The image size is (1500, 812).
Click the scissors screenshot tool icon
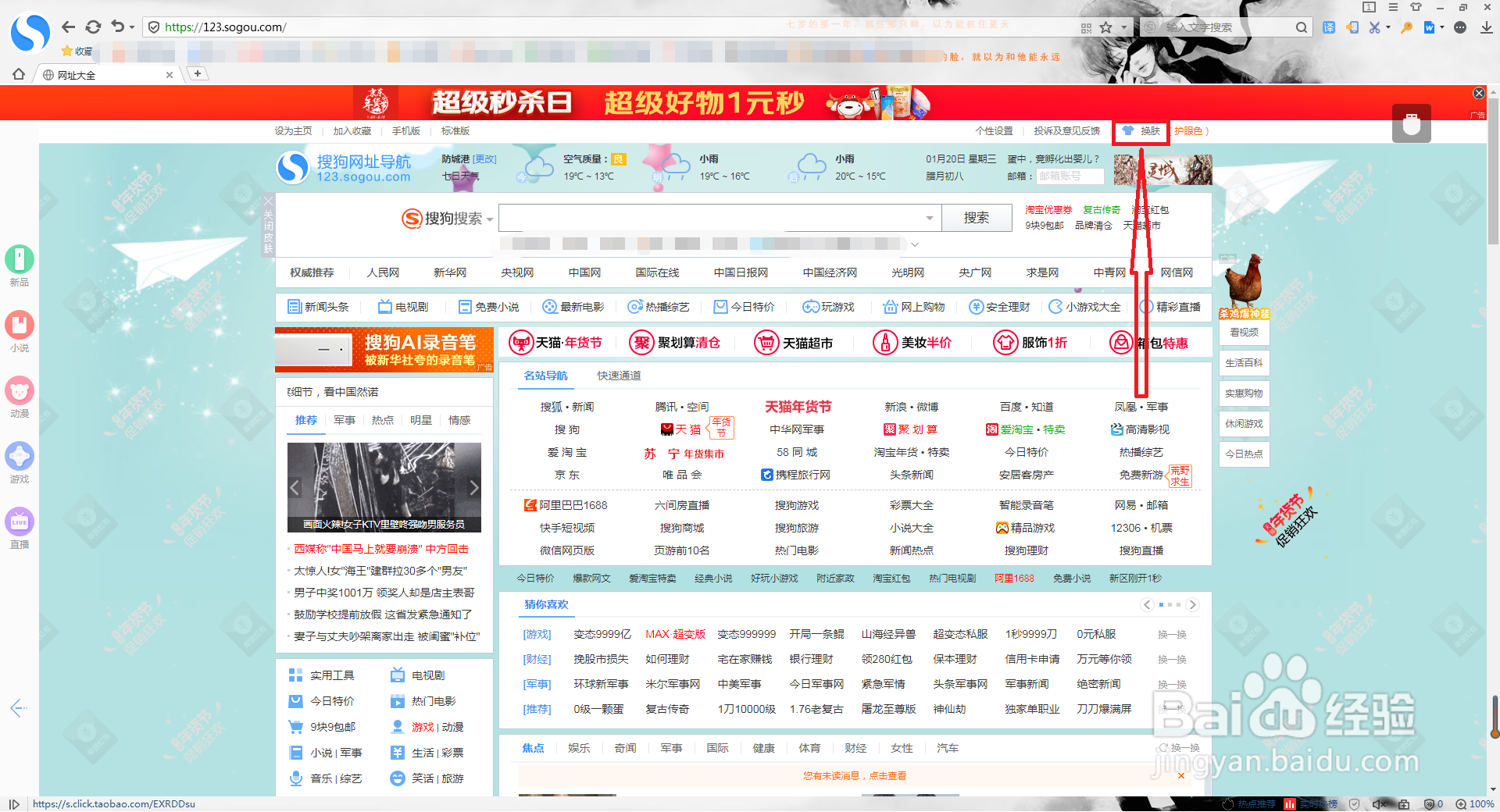coord(1375,27)
